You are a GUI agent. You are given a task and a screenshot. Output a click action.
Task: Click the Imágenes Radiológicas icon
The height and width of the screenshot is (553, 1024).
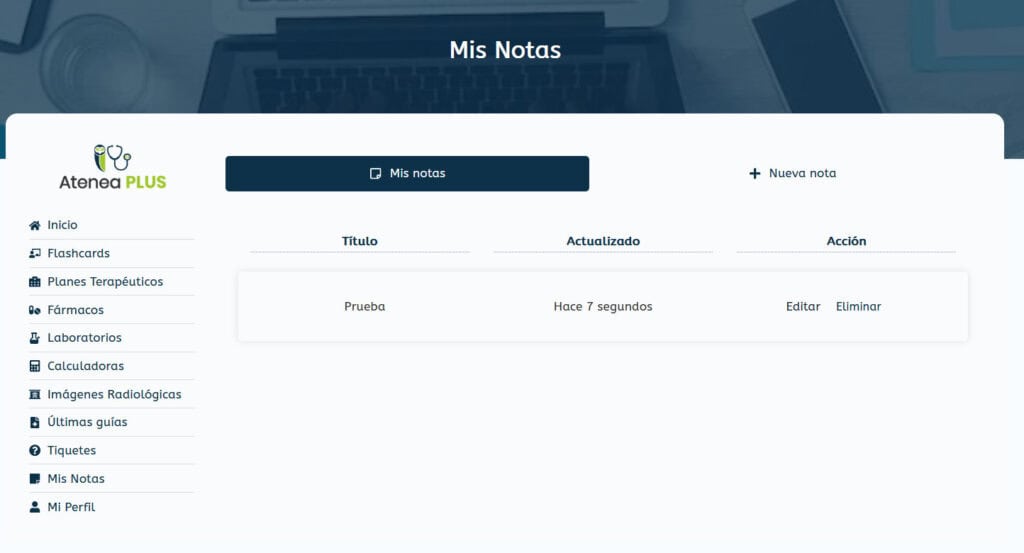coord(35,394)
